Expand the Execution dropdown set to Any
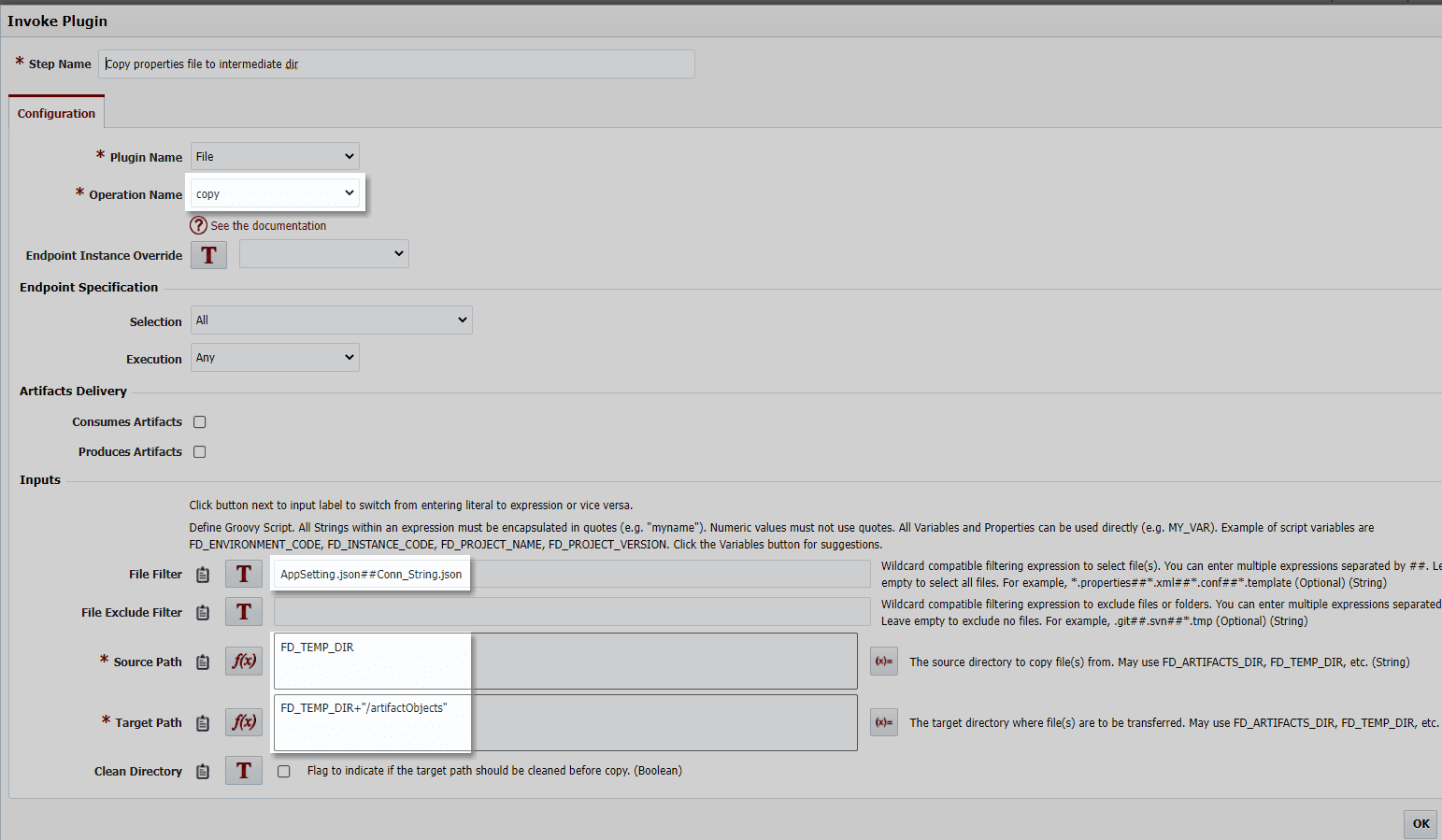1442x840 pixels. tap(275, 357)
